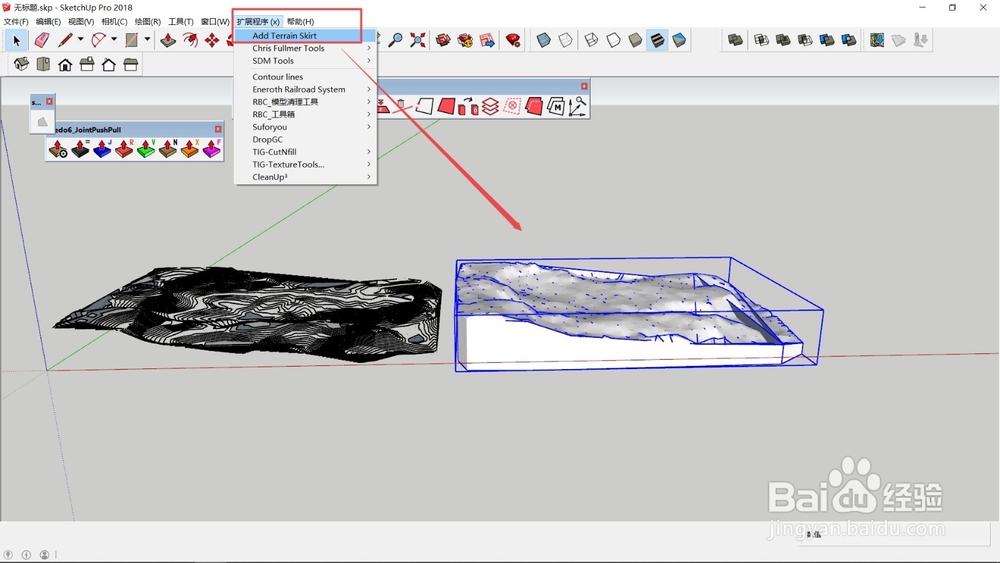Click the Subtract solid tool
This screenshot has width=1000, height=563.
805,40
